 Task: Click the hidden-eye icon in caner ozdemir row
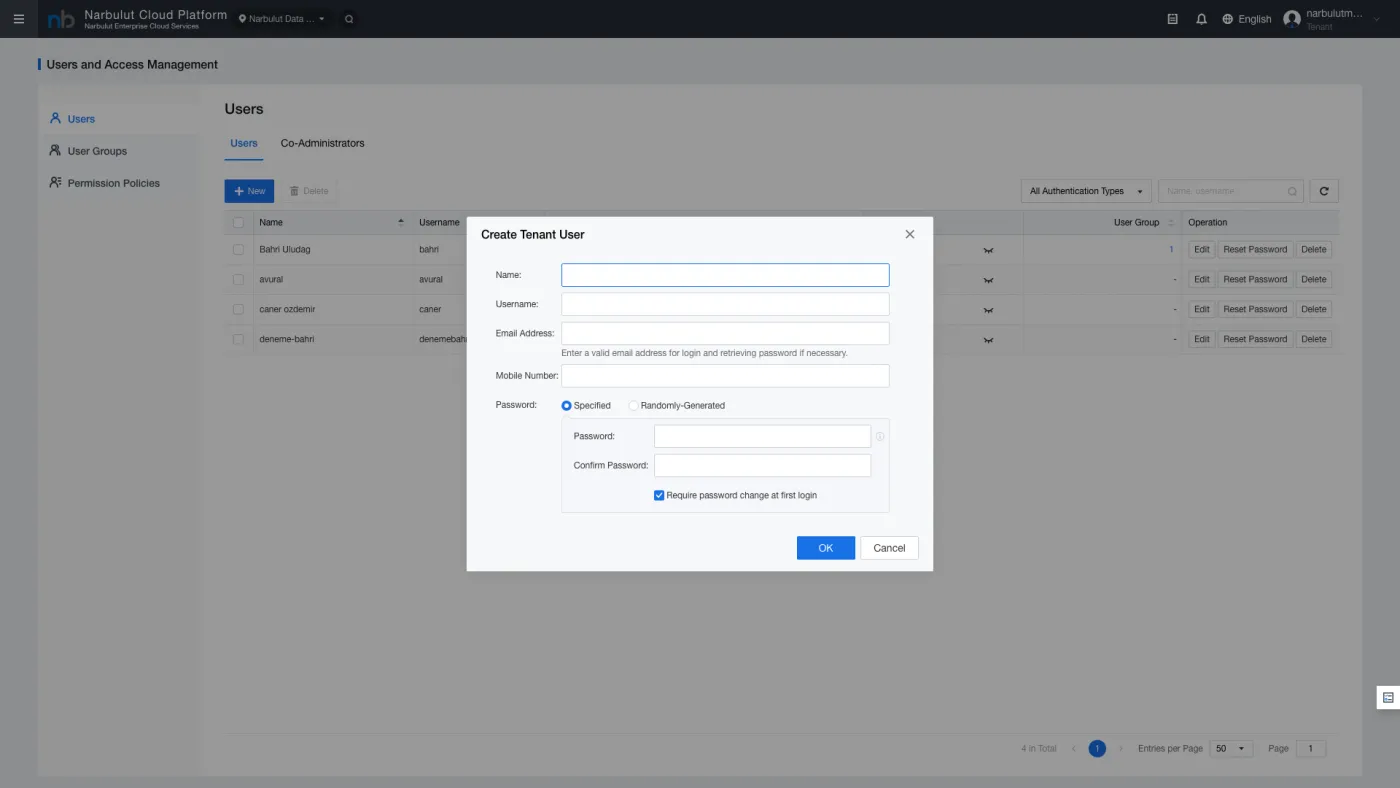point(988,310)
